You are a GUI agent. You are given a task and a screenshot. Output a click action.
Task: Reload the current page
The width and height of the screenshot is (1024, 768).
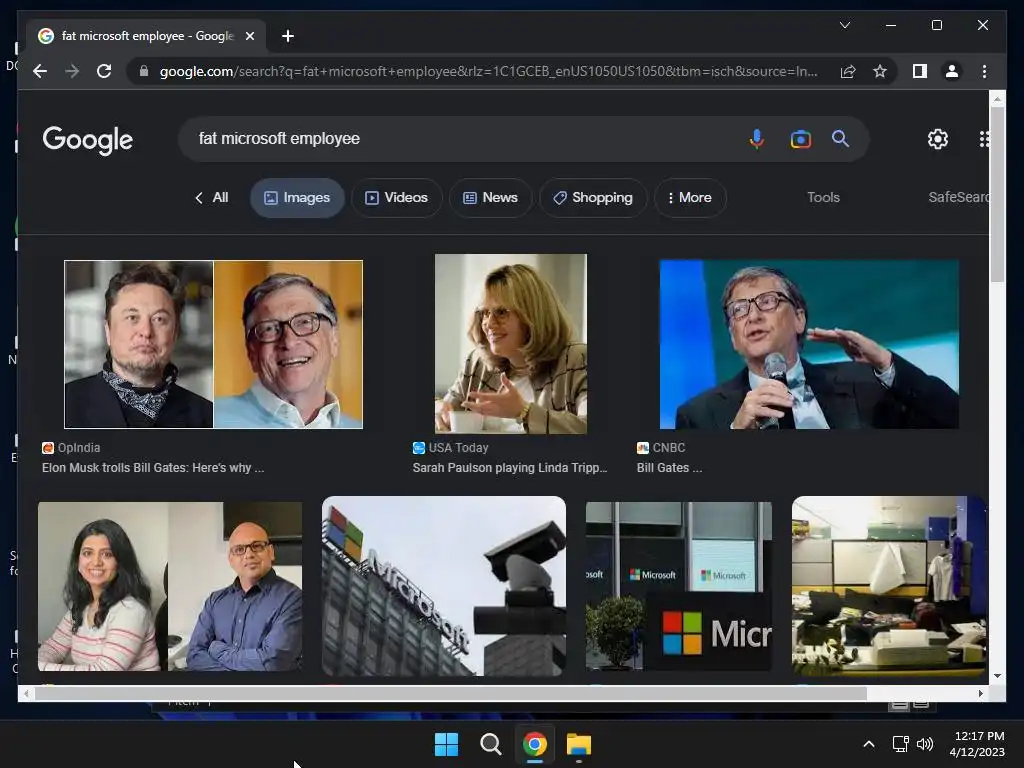(104, 71)
